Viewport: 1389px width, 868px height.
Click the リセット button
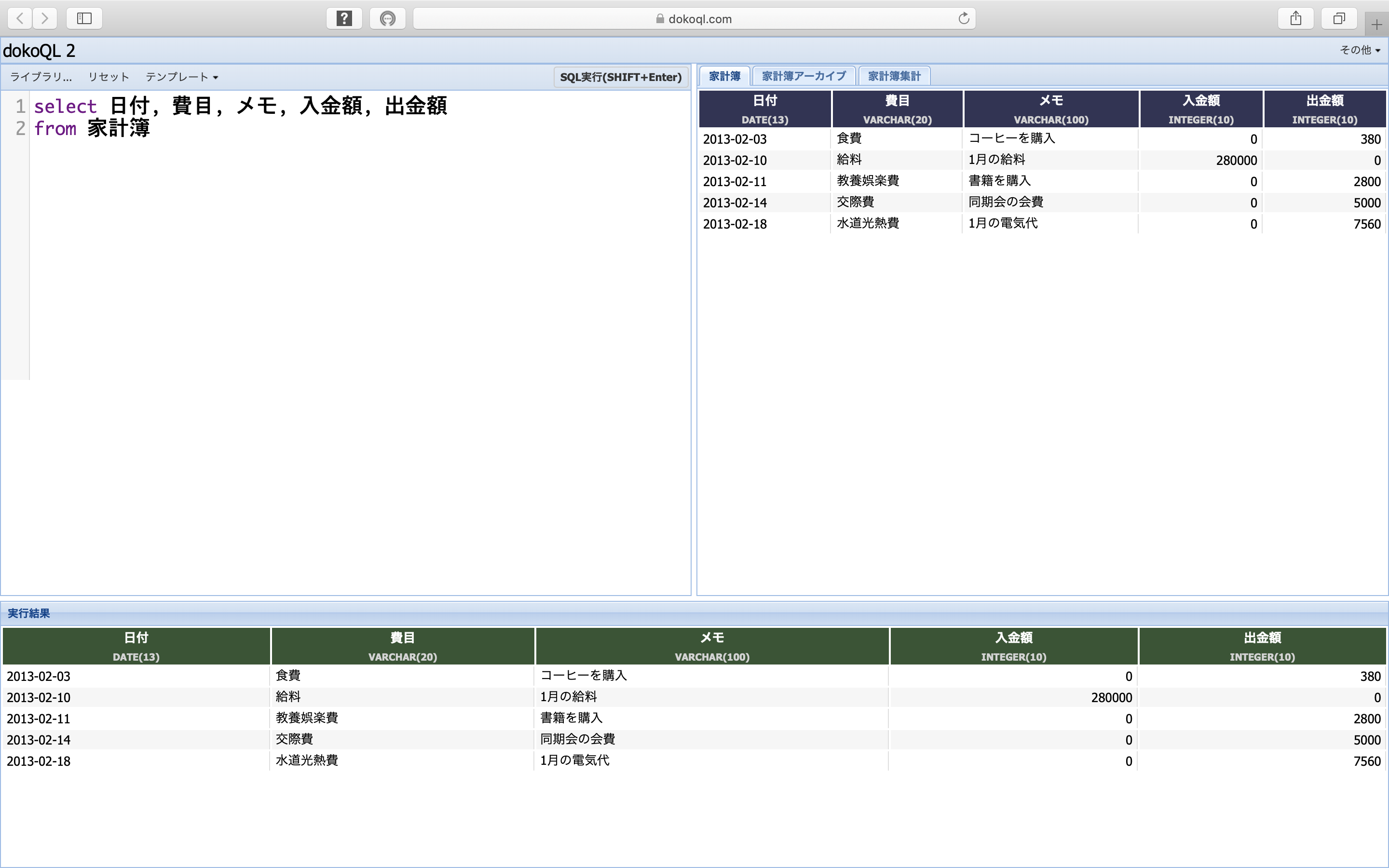click(x=109, y=77)
